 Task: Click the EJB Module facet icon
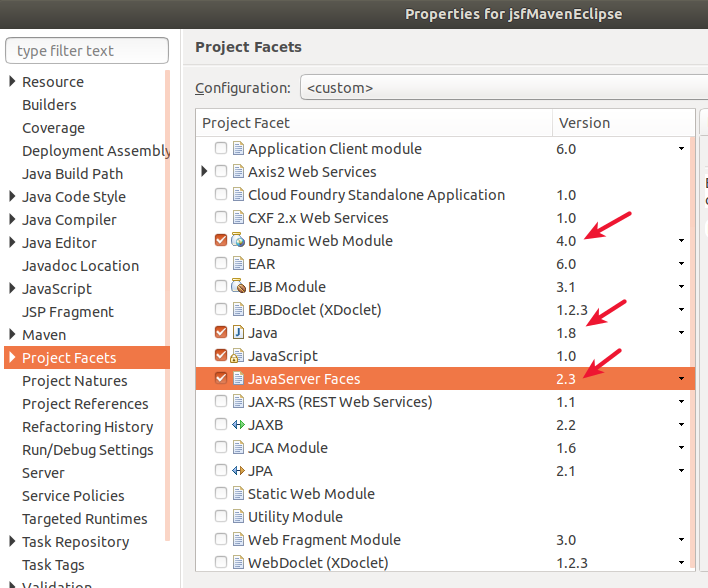pos(238,286)
